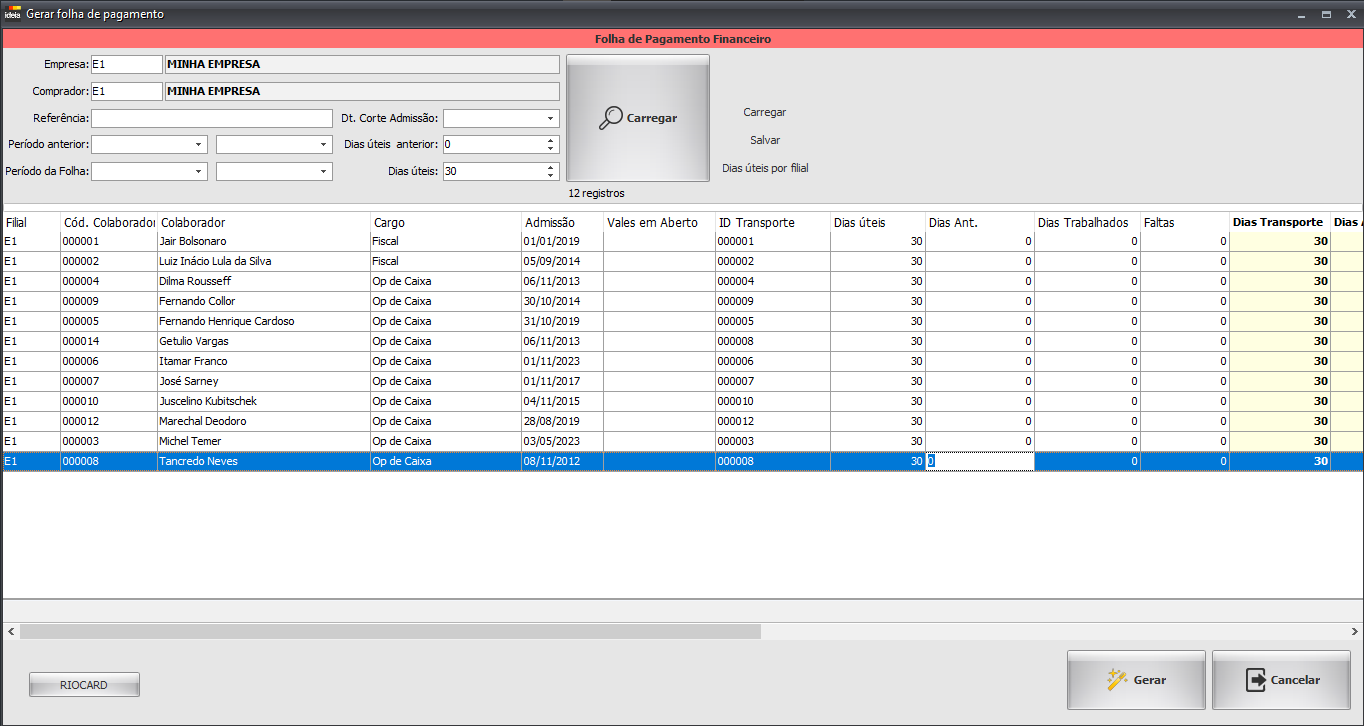Image resolution: width=1364 pixels, height=726 pixels.
Task: Increase the Dias úteis anterior value
Action: pos(550,140)
